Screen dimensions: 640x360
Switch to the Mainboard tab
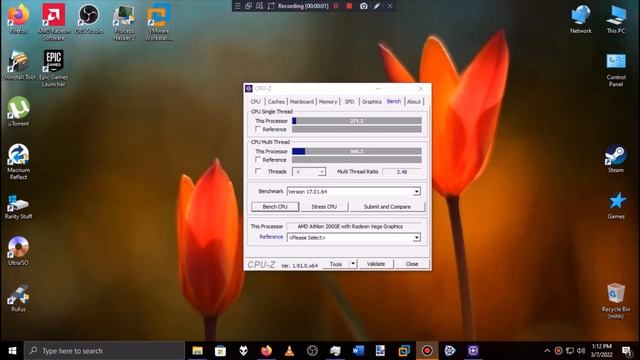point(302,102)
